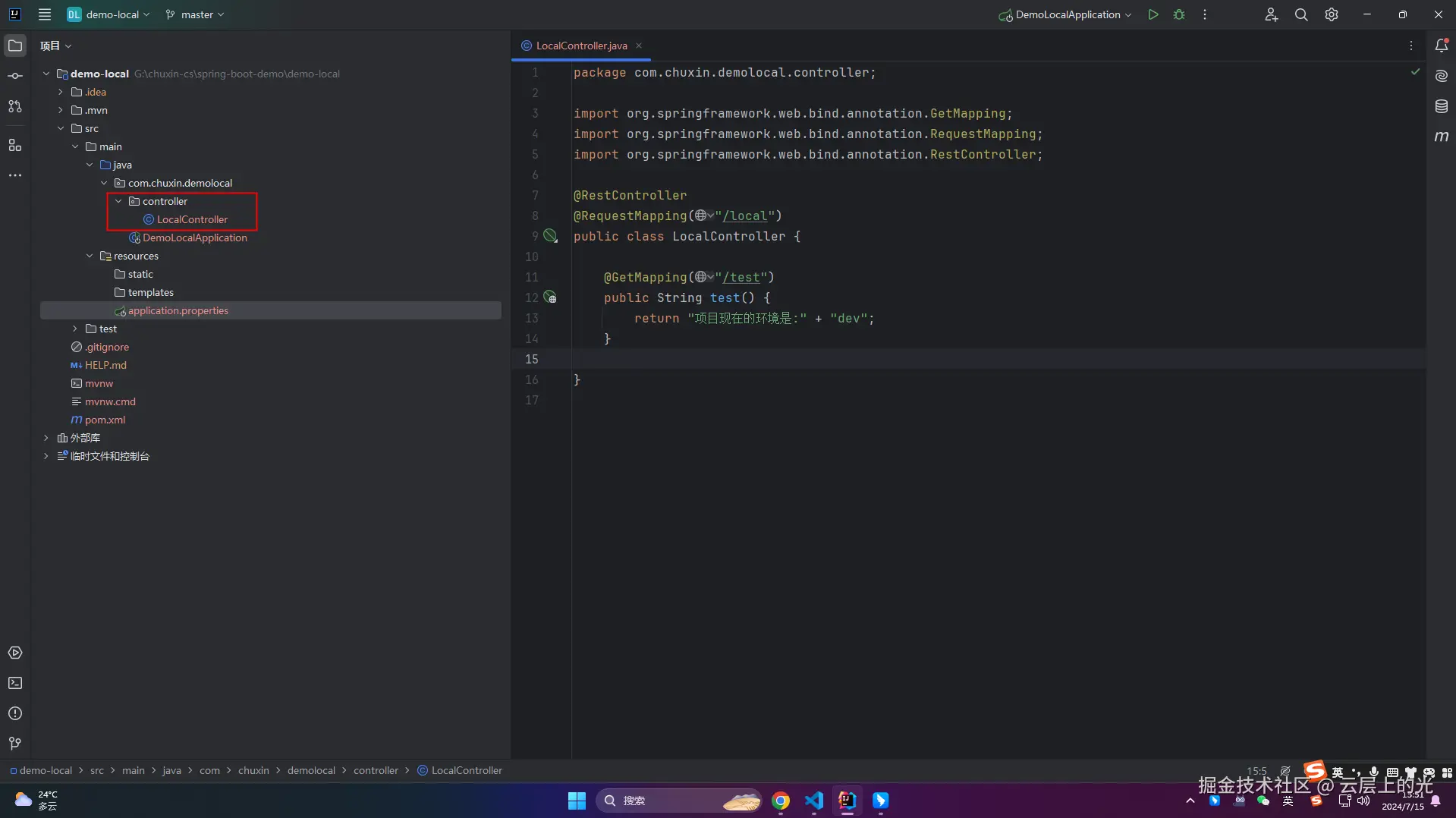Open the Commit tool window
The height and width of the screenshot is (818, 1456).
(x=15, y=76)
